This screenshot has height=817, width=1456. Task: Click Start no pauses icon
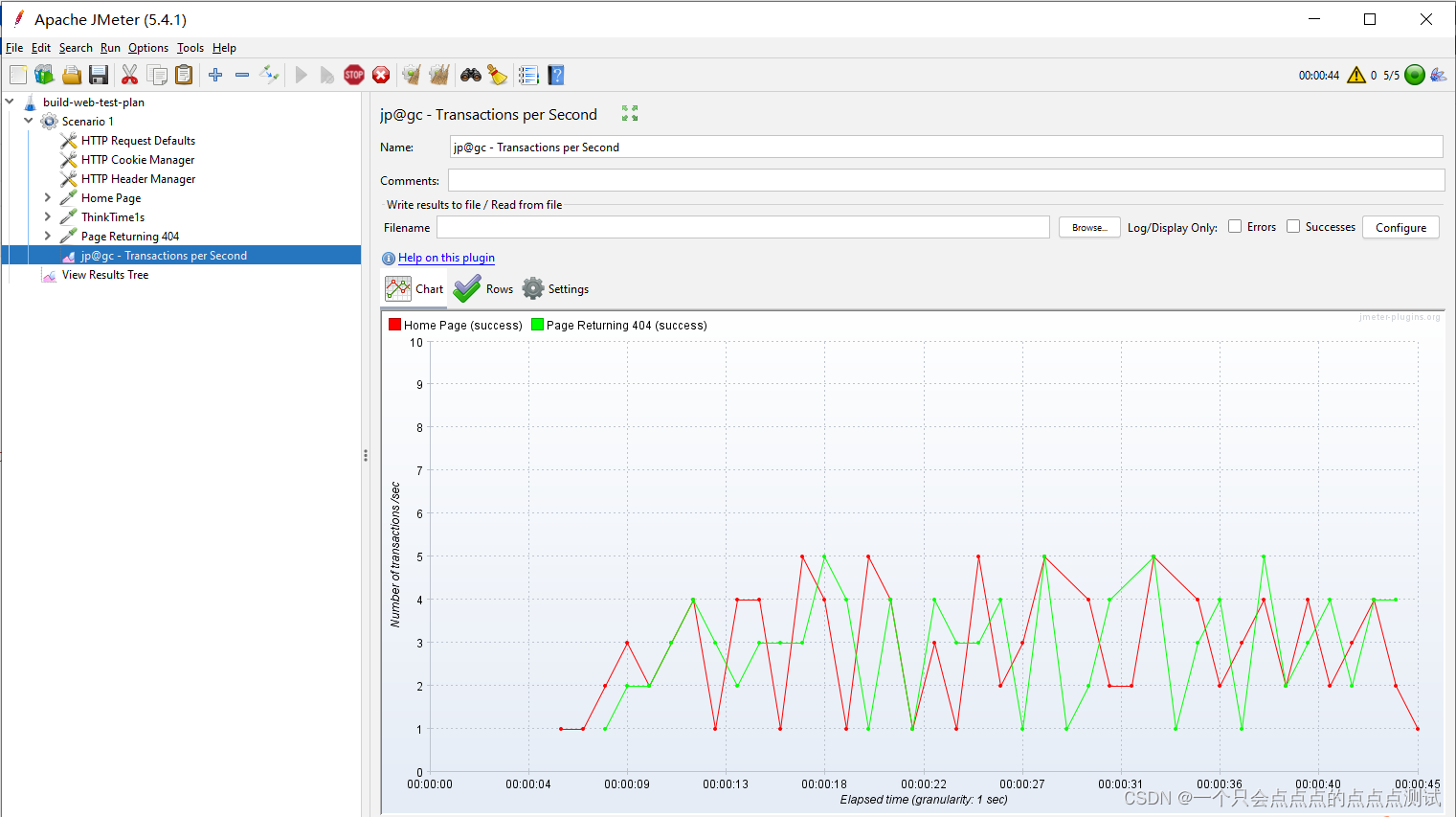click(x=327, y=75)
